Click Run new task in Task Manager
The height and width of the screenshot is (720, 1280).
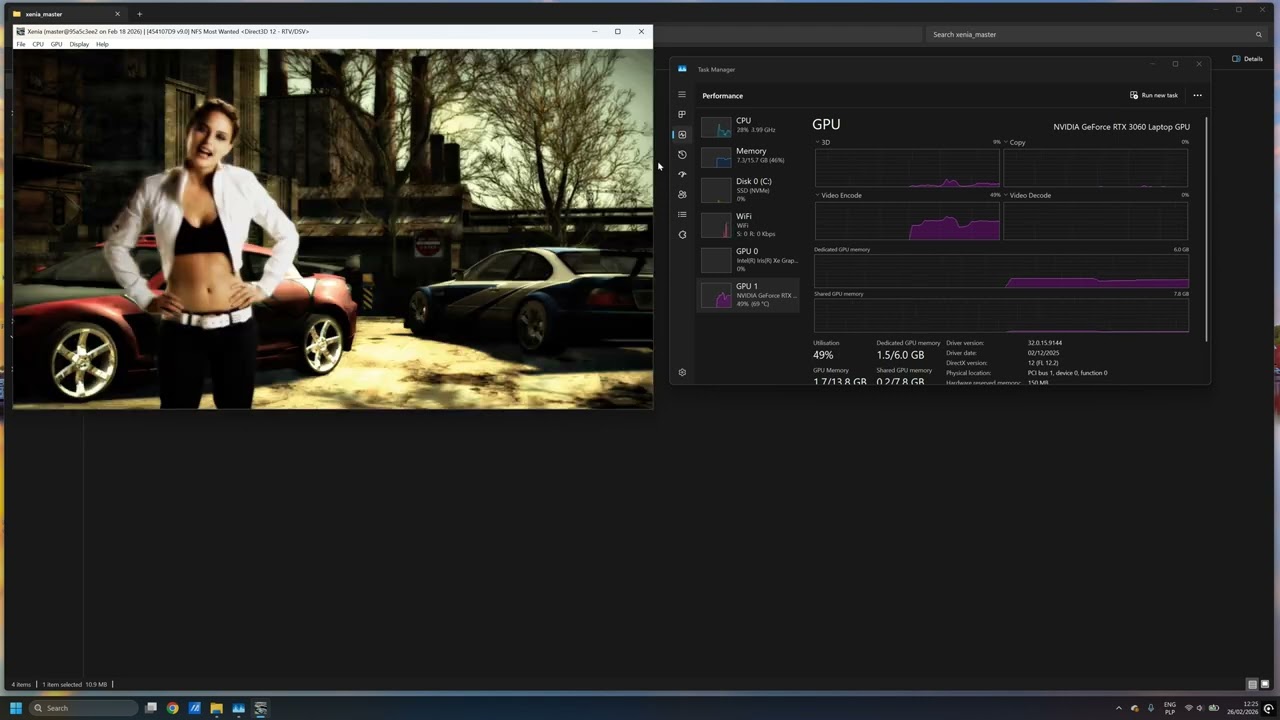click(x=1153, y=96)
